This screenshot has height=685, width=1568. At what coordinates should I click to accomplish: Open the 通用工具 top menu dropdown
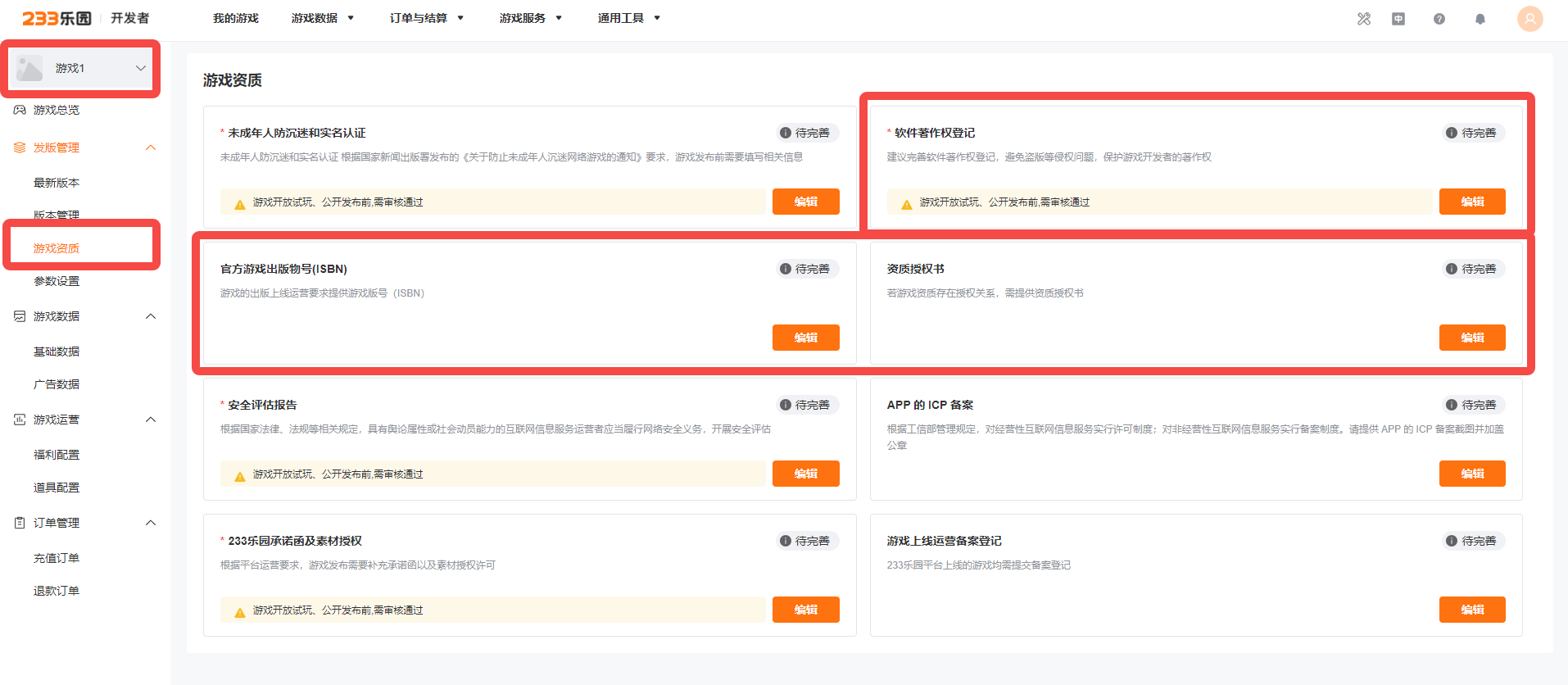click(x=629, y=18)
